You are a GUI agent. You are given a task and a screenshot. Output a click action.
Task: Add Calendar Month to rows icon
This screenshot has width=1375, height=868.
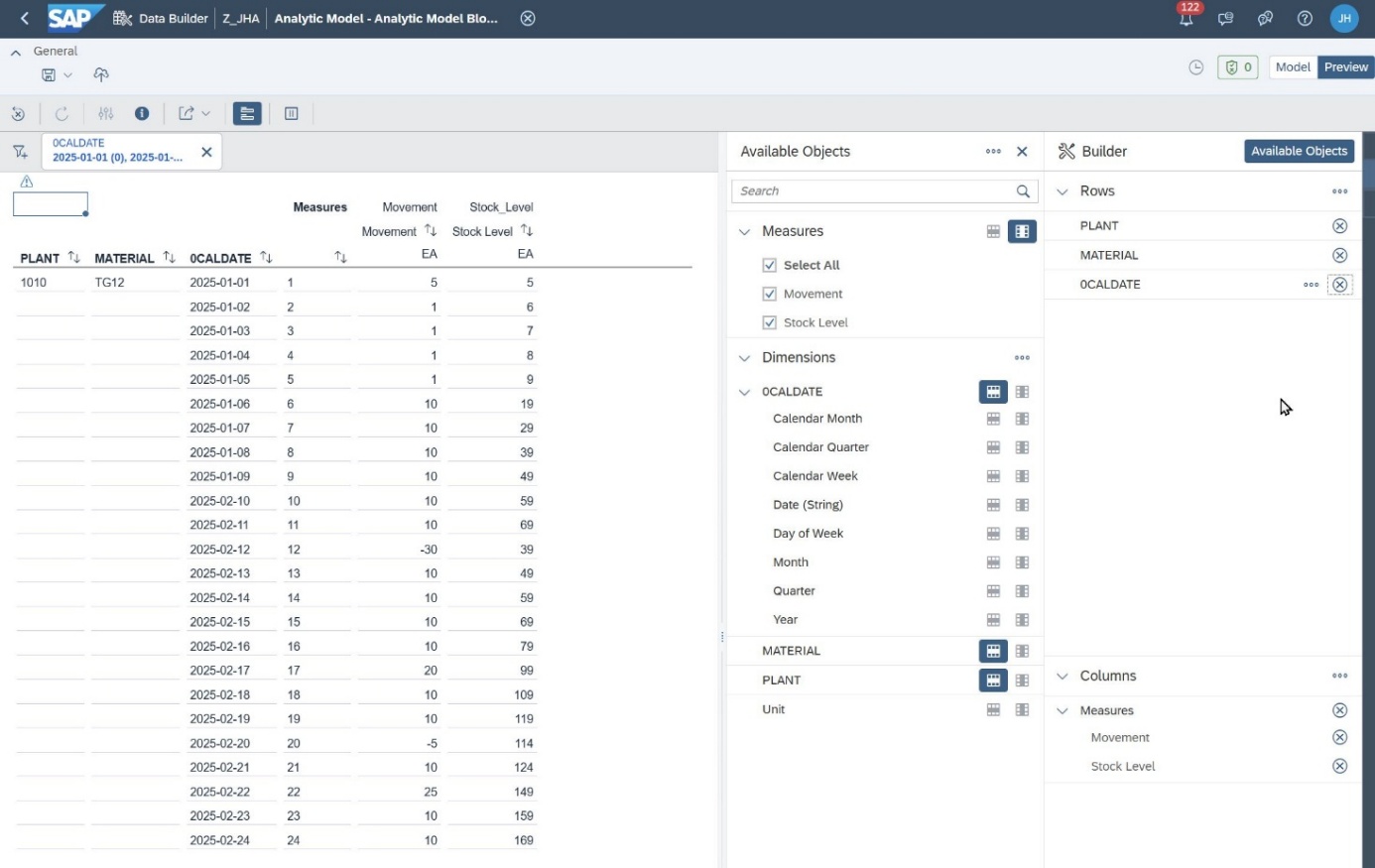993,420
